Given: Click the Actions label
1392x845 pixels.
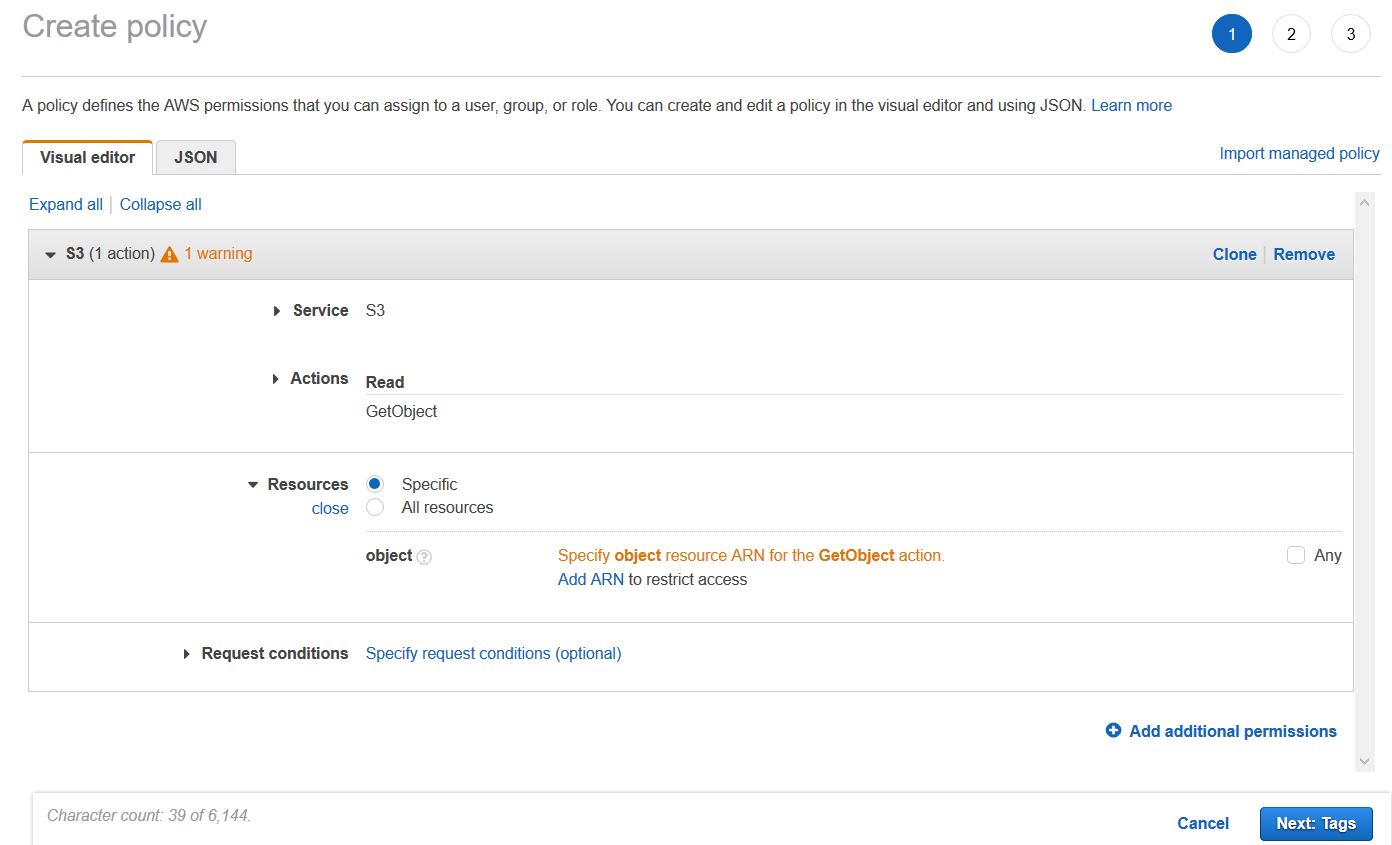Looking at the screenshot, I should (x=319, y=378).
